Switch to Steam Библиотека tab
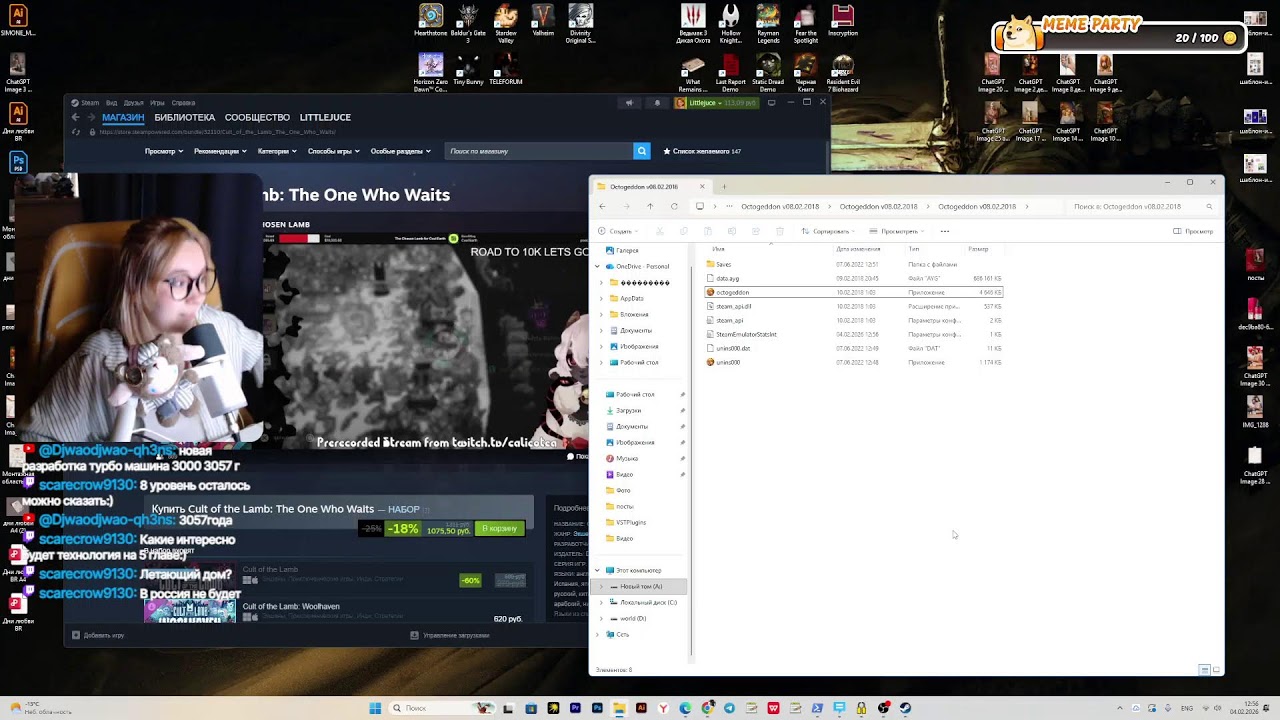The height and width of the screenshot is (720, 1280). [x=185, y=117]
